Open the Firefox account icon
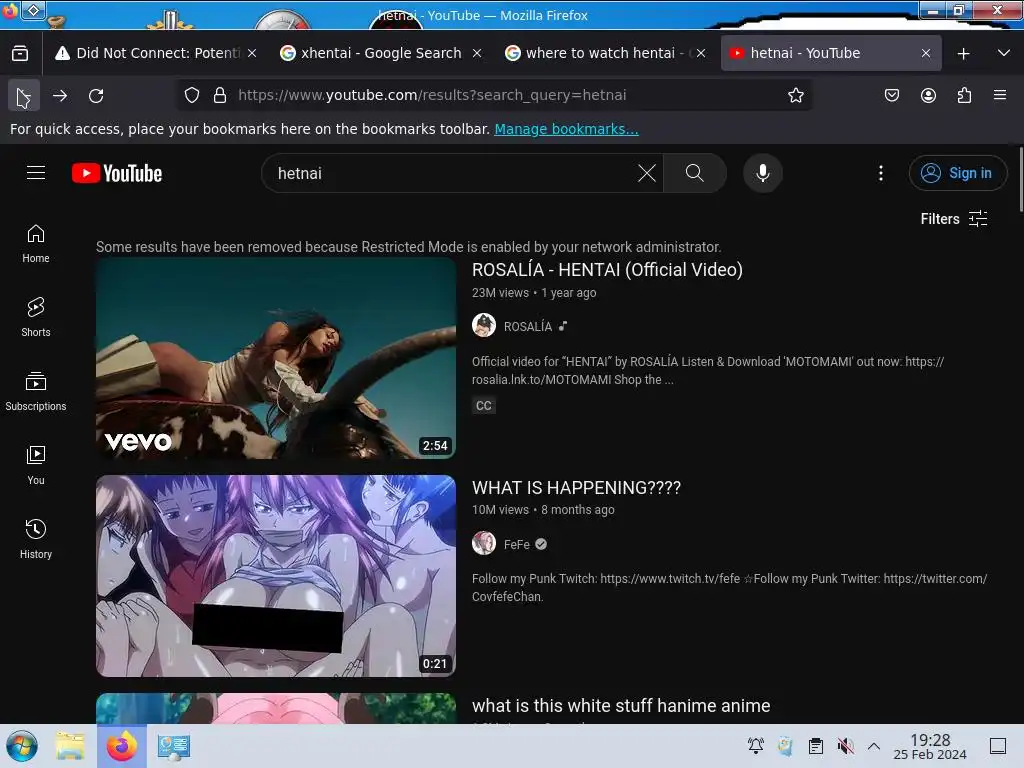 pyautogui.click(x=928, y=95)
